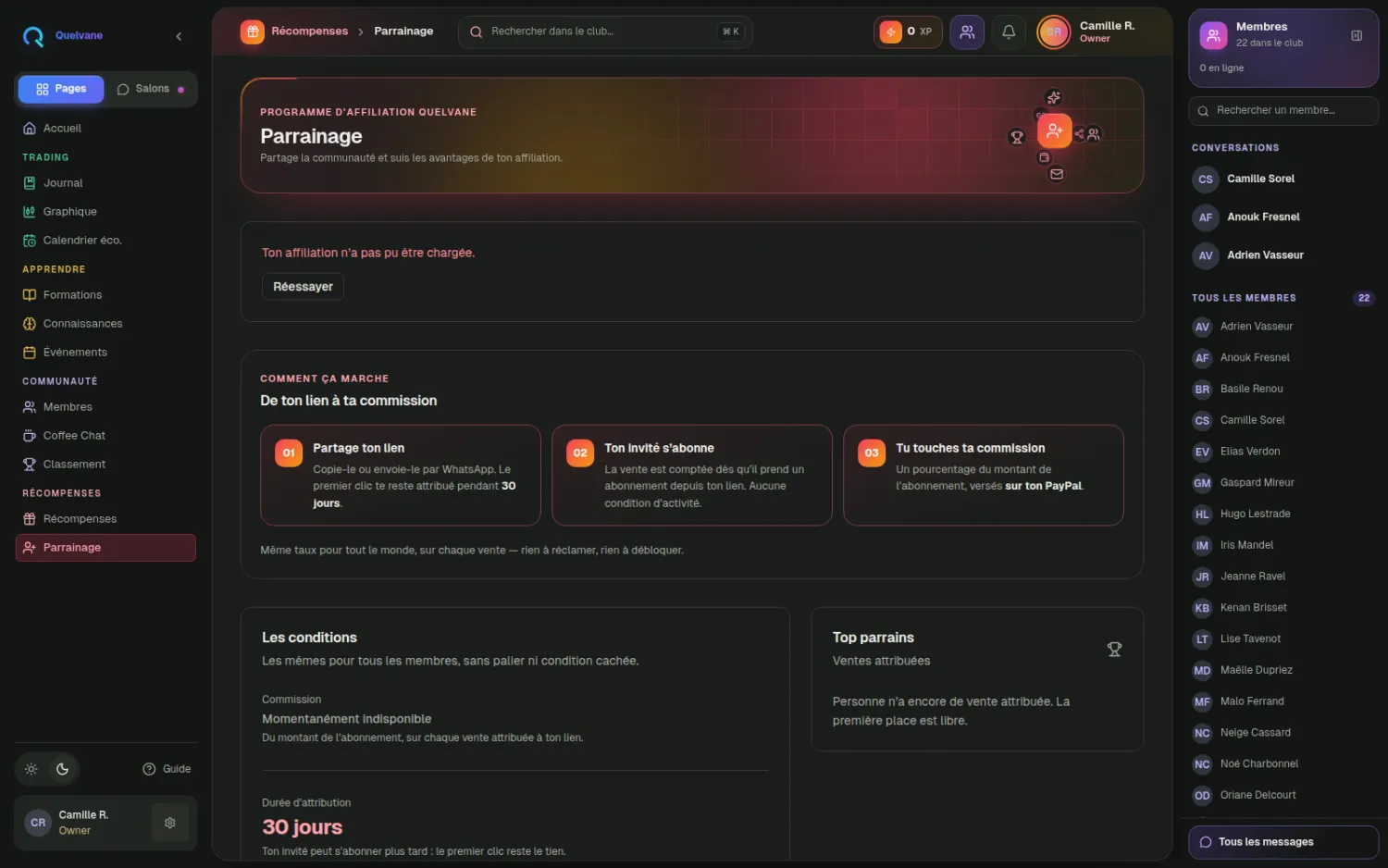Open the conversation with Adrien Vasseur

(x=1283, y=255)
